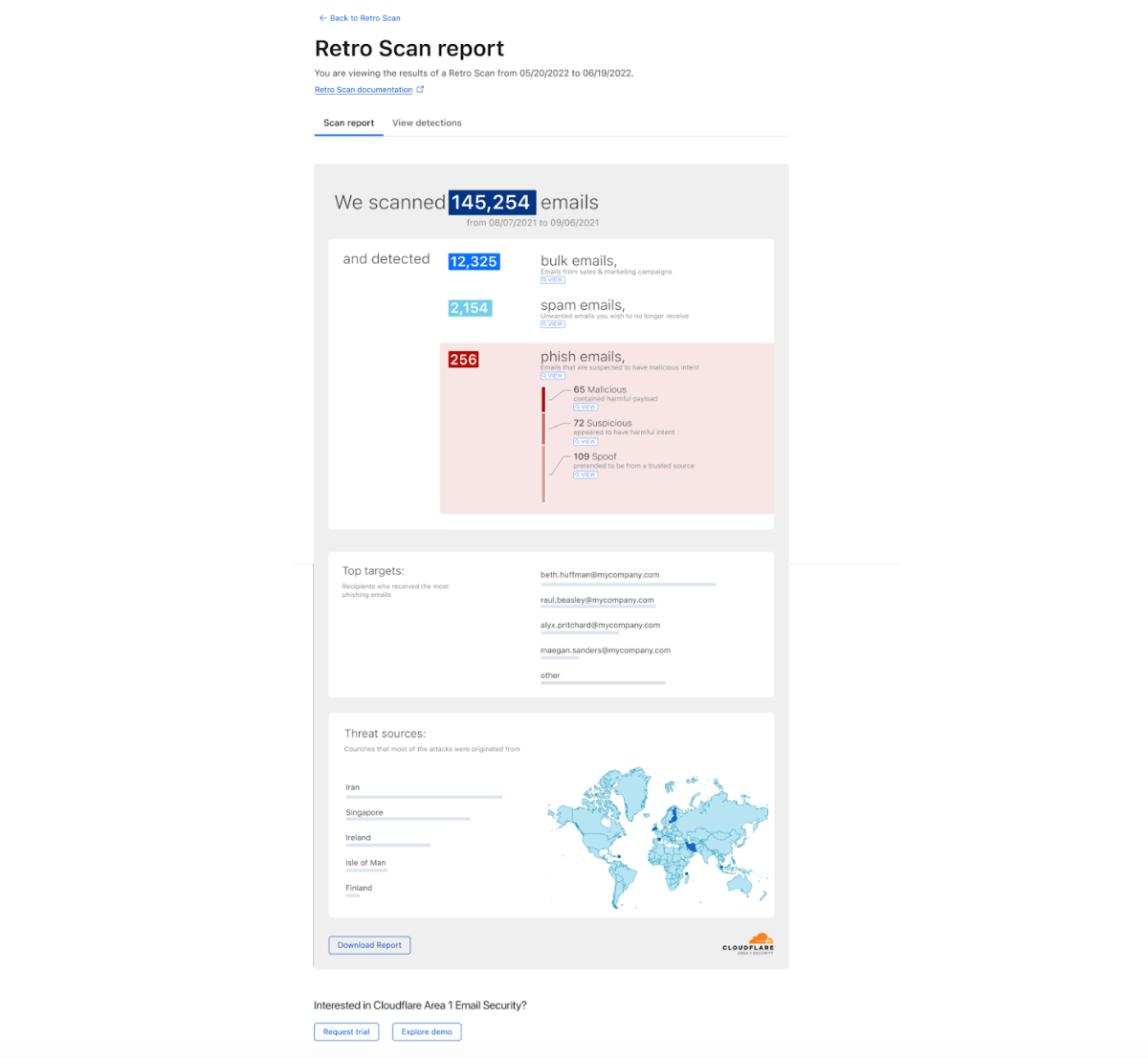Click View under bulk emails
Image resolution: width=1148 pixels, height=1058 pixels.
pyautogui.click(x=553, y=280)
